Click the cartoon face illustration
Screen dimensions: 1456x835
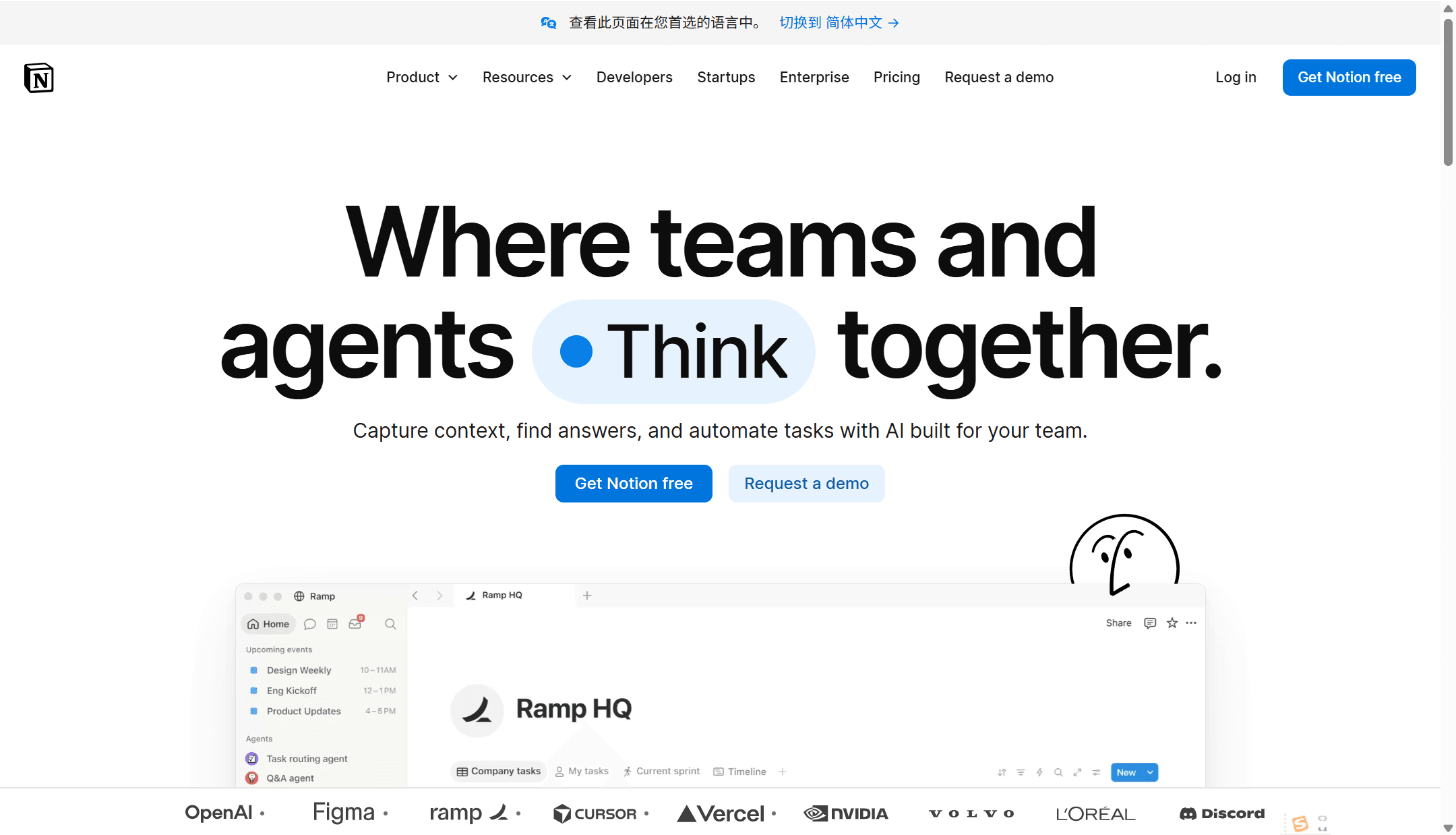pyautogui.click(x=1124, y=554)
